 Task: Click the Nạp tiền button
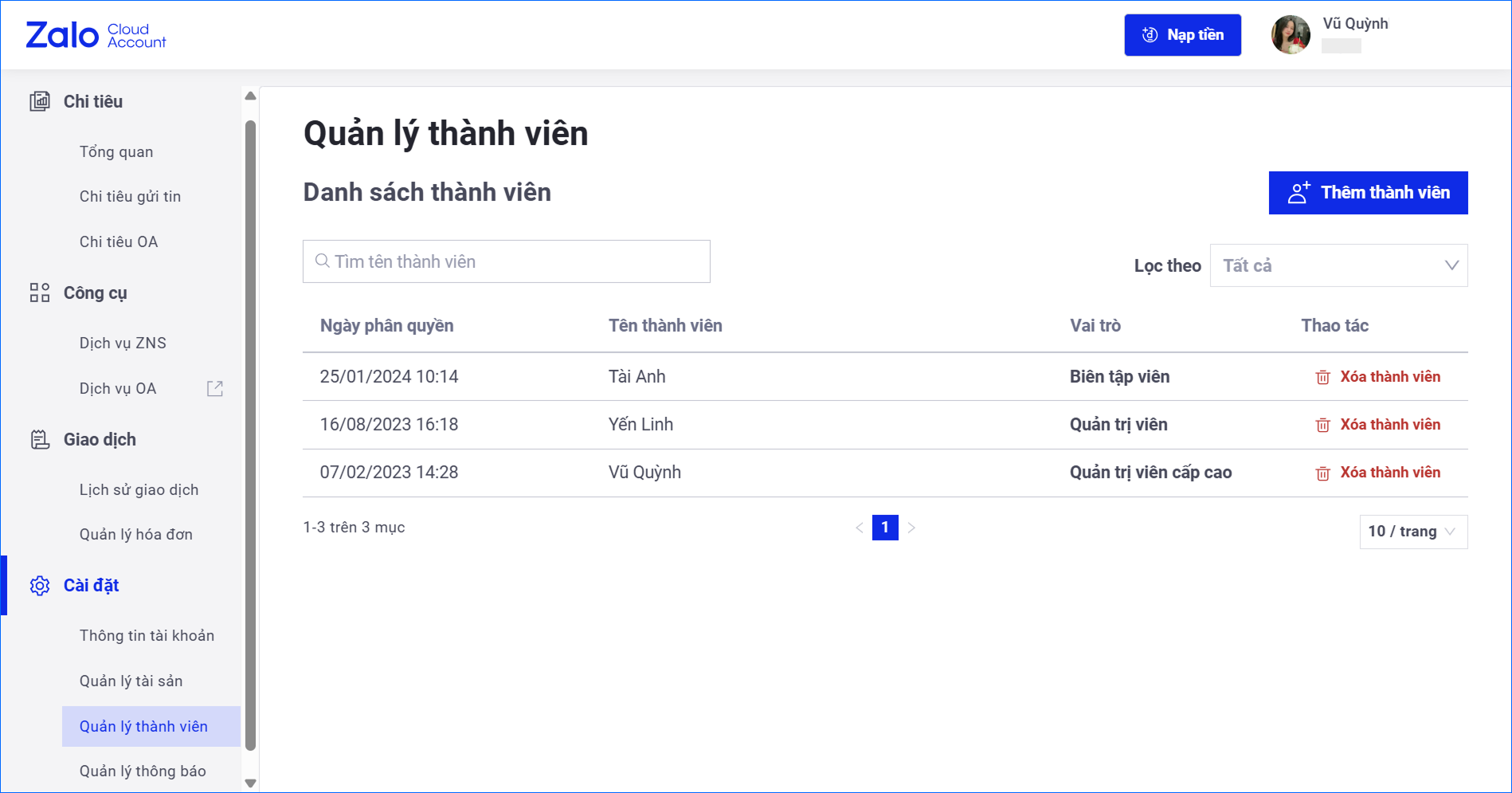[x=1182, y=35]
